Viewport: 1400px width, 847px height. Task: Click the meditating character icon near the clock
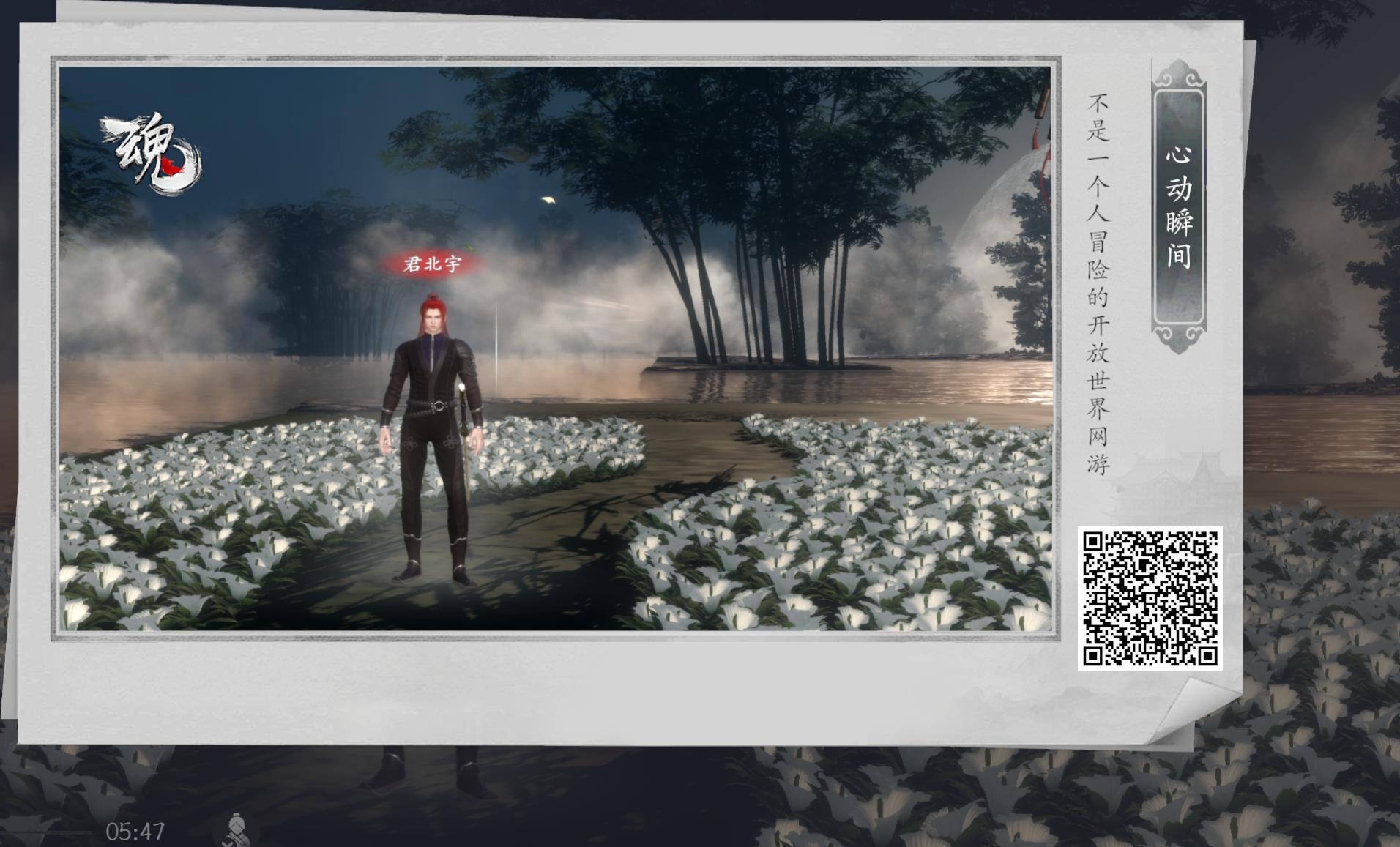pyautogui.click(x=236, y=830)
